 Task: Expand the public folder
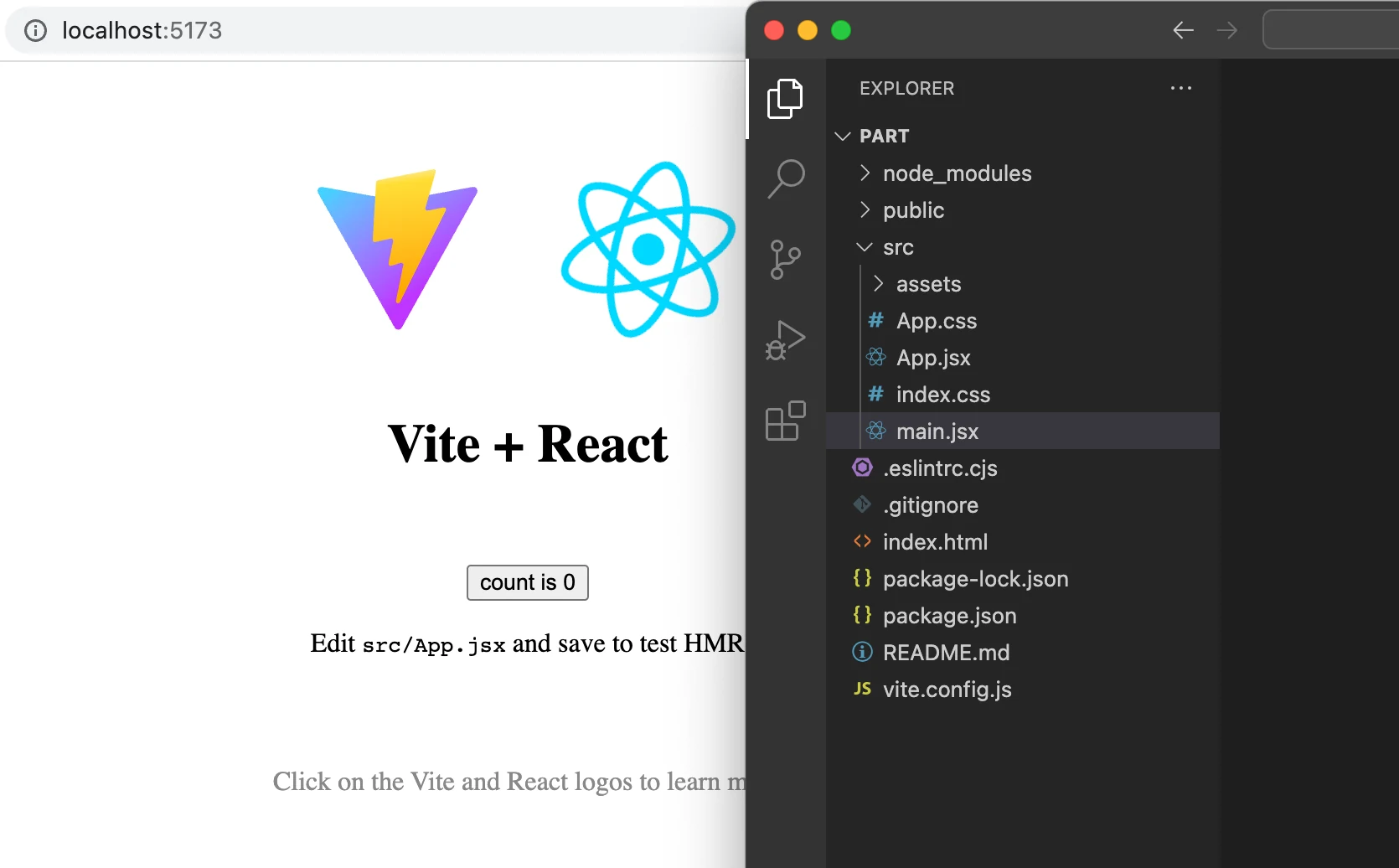point(865,209)
